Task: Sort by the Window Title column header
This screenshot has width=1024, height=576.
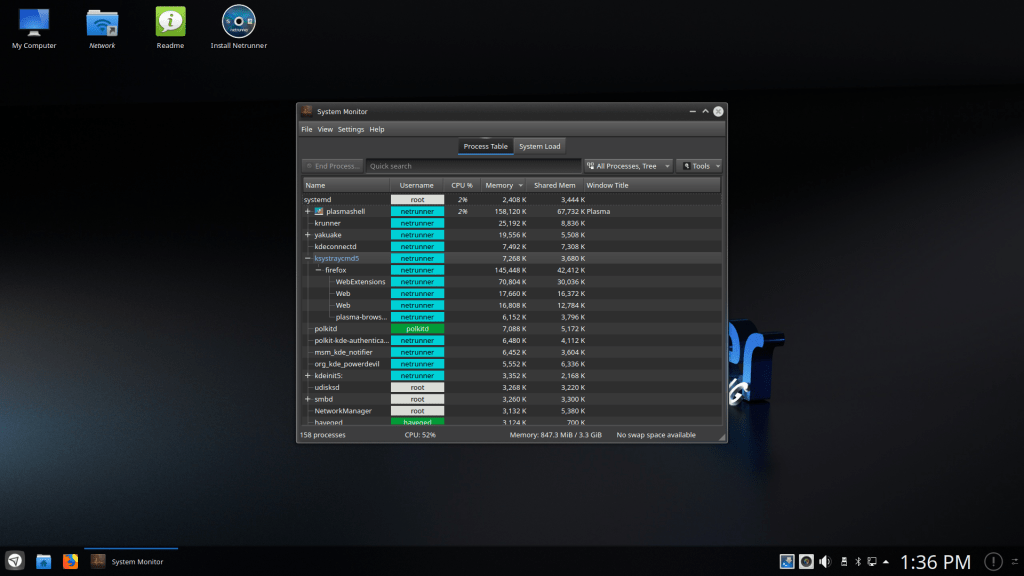Action: [652, 185]
